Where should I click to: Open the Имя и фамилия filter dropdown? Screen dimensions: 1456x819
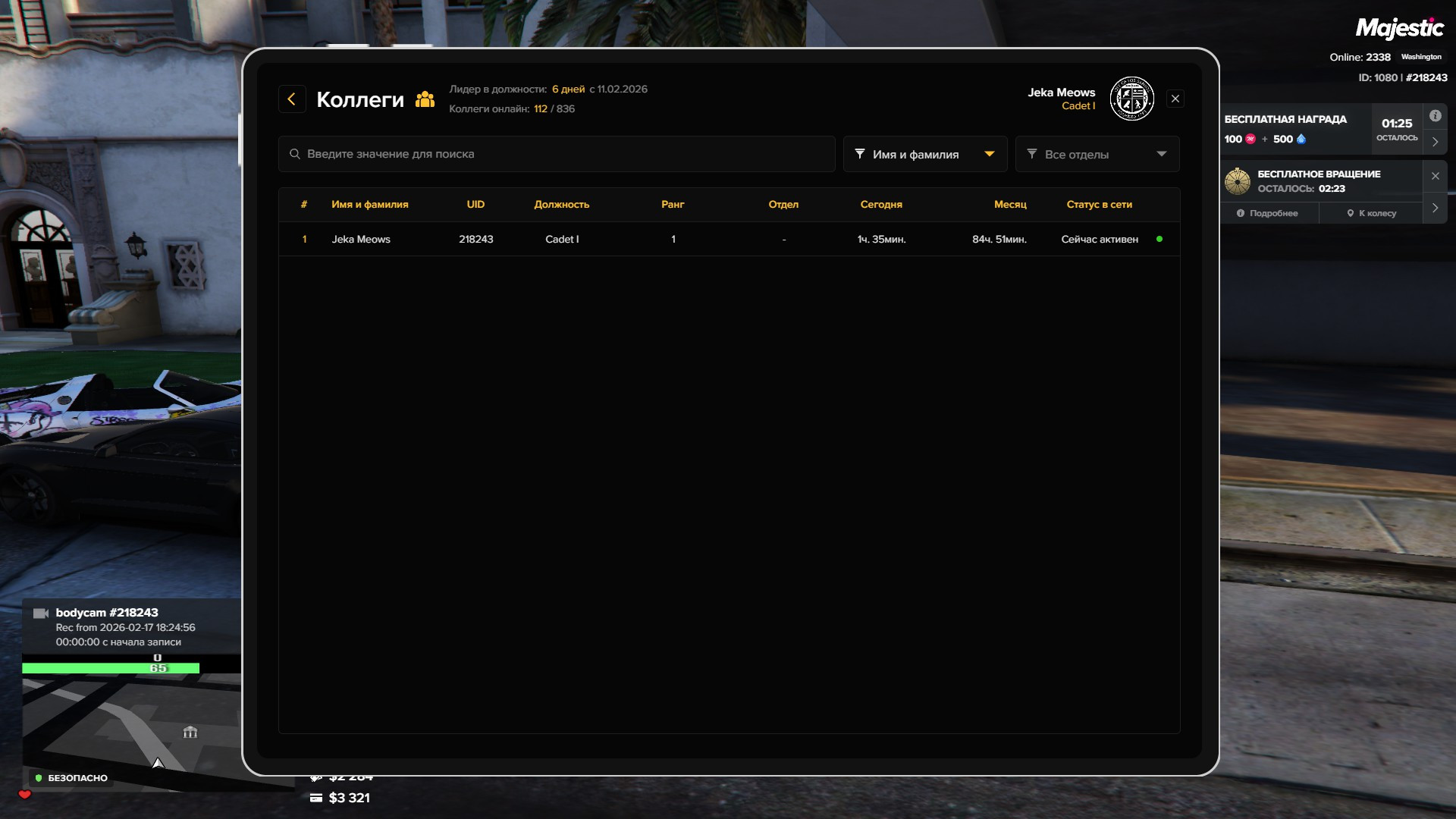coord(924,154)
